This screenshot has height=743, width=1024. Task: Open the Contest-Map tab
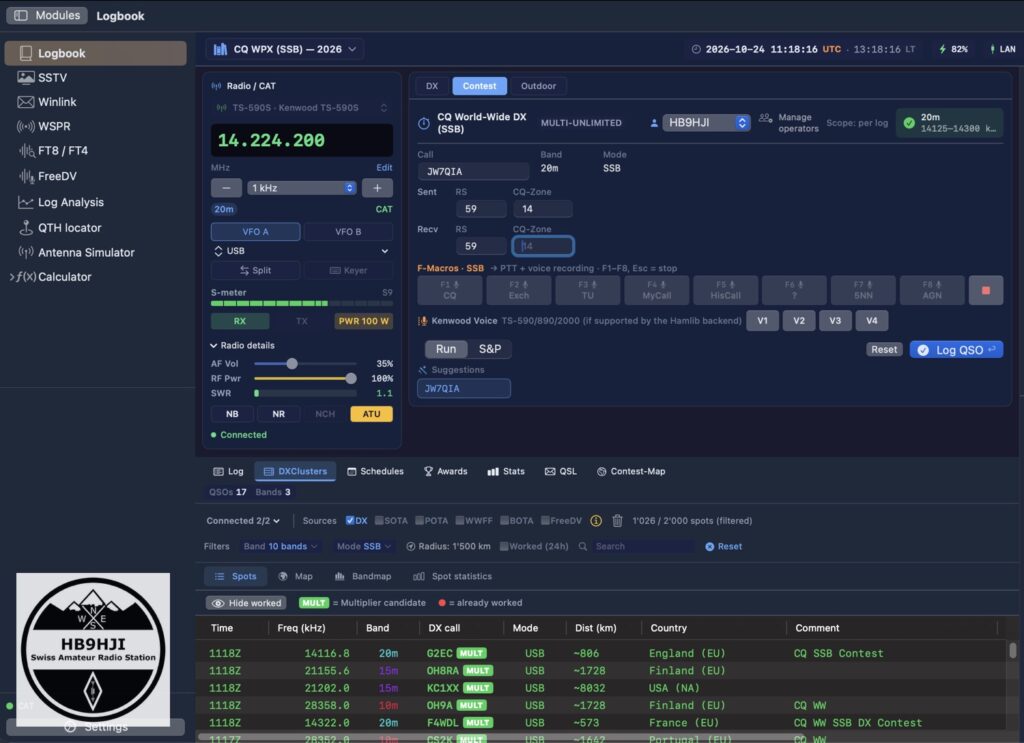(x=631, y=471)
